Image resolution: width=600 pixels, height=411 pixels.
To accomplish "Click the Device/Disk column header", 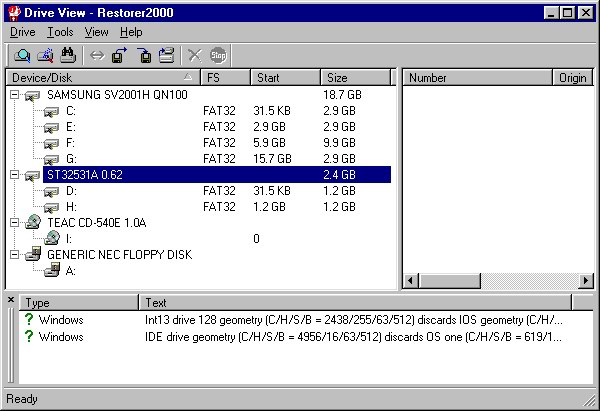I will [x=100, y=77].
